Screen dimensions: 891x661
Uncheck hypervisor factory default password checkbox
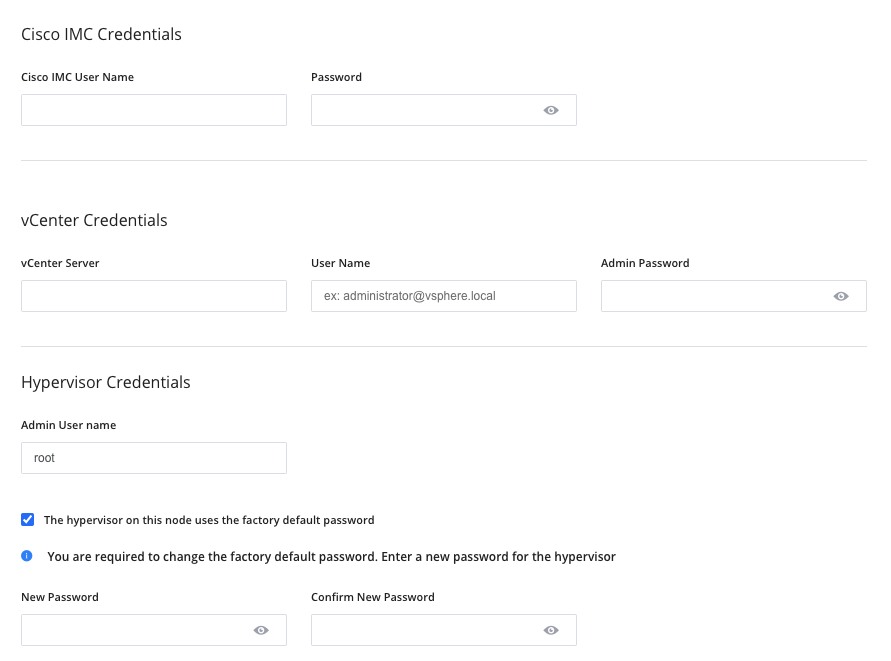pyautogui.click(x=27, y=519)
